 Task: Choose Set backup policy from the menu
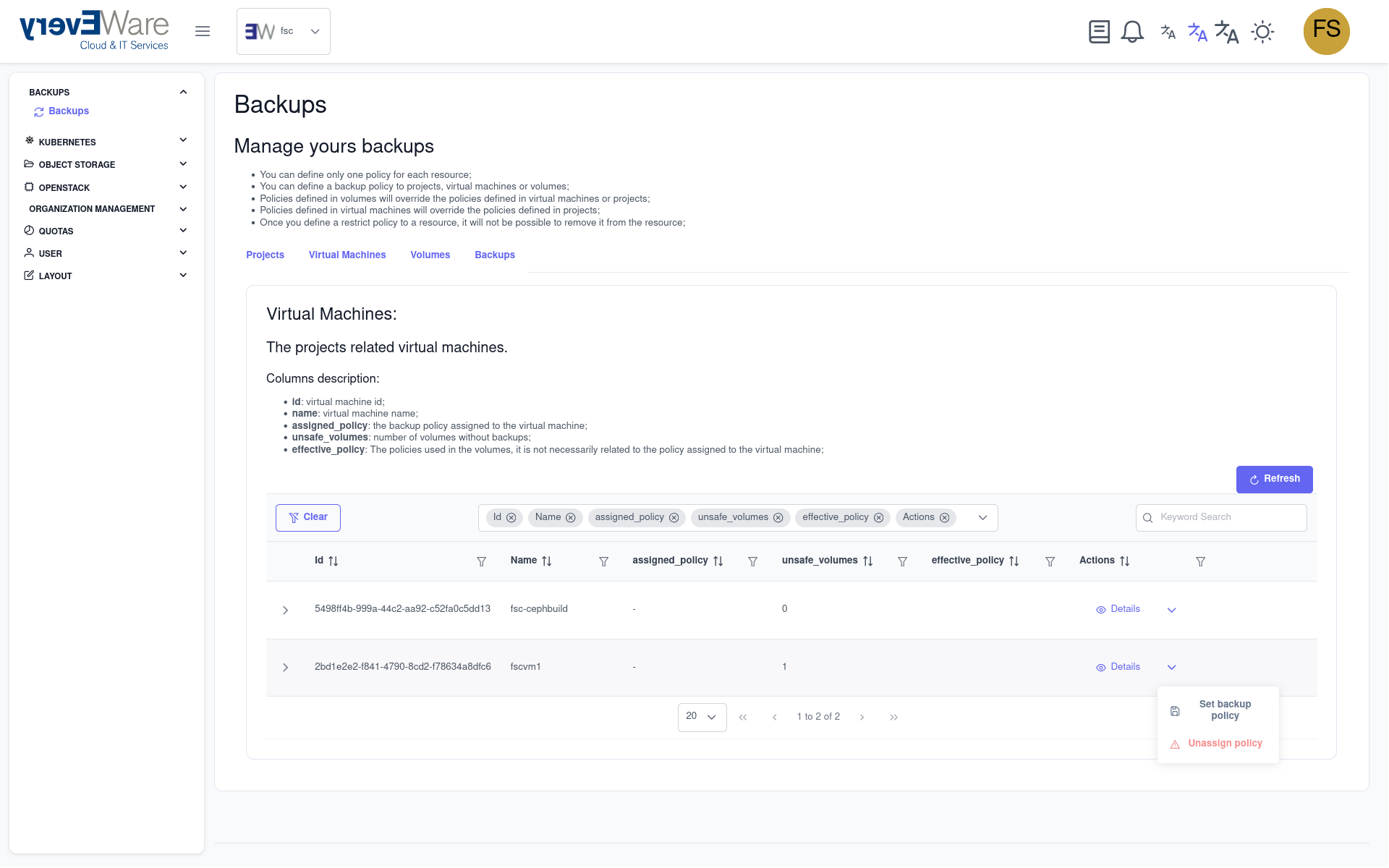pos(1225,710)
